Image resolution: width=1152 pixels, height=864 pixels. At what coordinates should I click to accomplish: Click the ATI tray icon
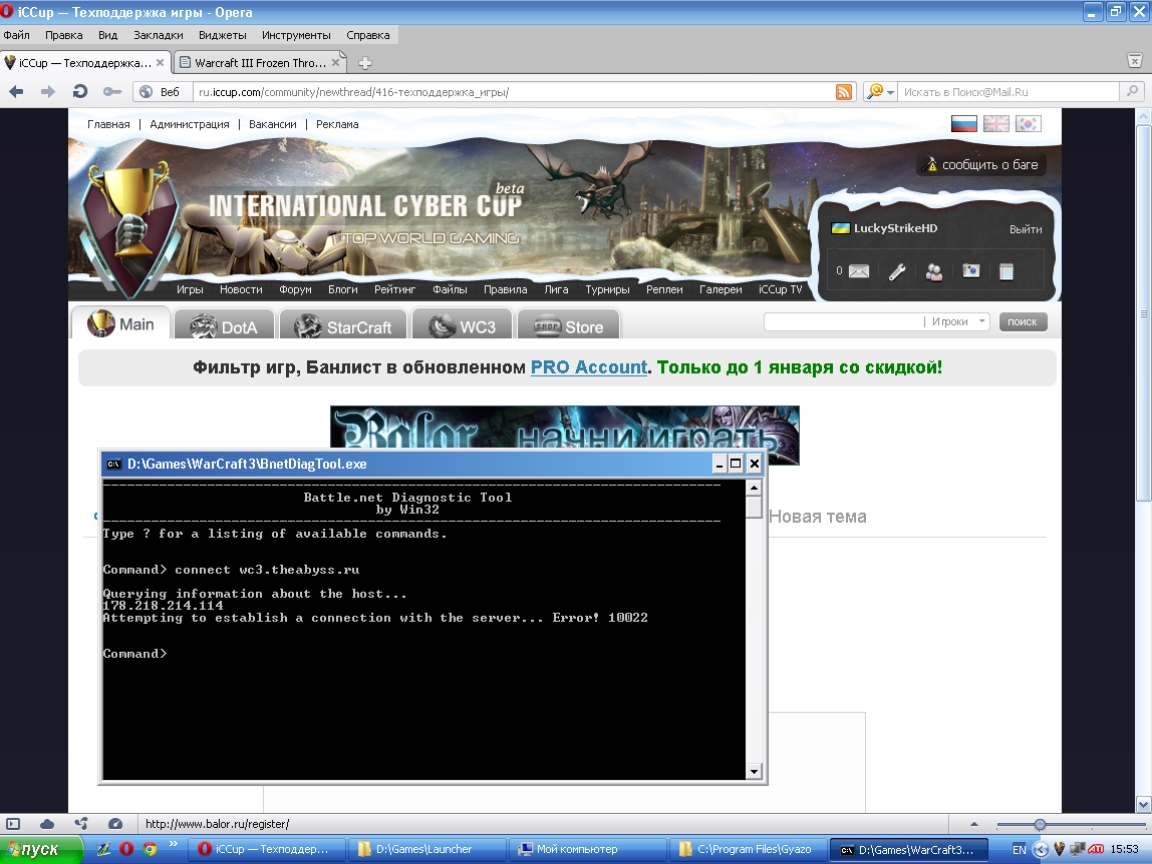click(x=1095, y=849)
